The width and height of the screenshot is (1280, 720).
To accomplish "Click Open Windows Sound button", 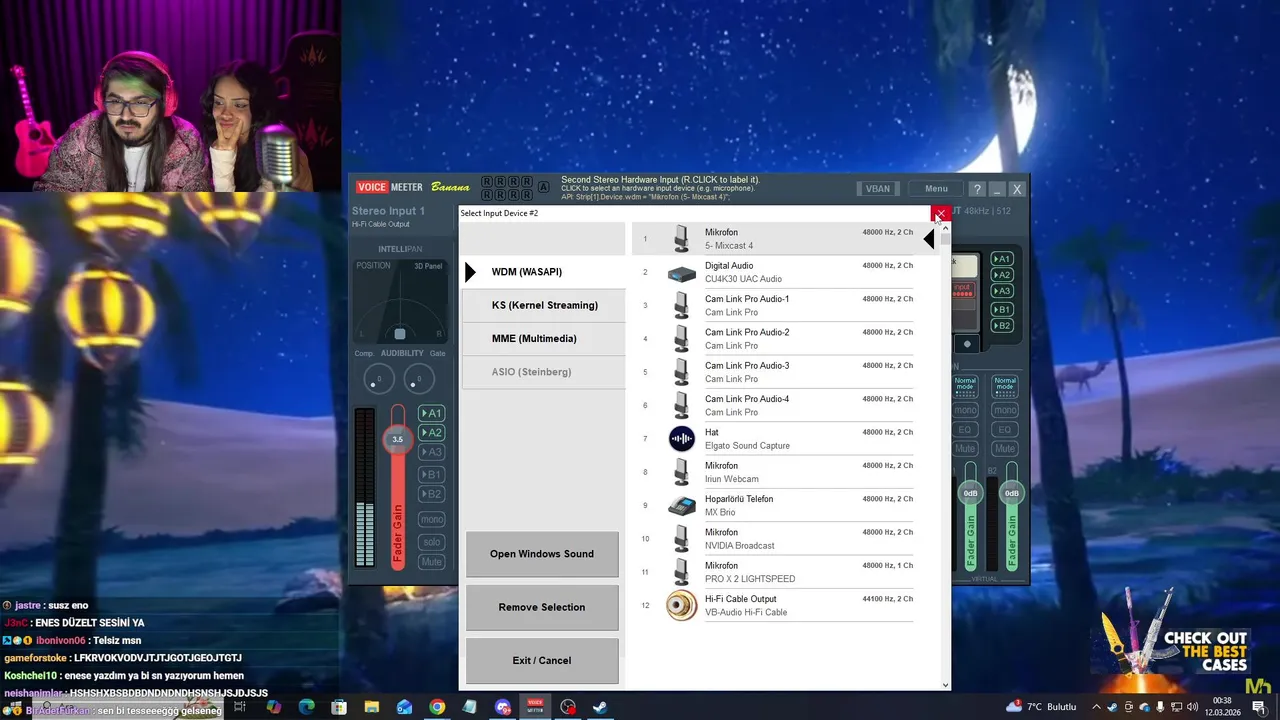I will pos(542,554).
